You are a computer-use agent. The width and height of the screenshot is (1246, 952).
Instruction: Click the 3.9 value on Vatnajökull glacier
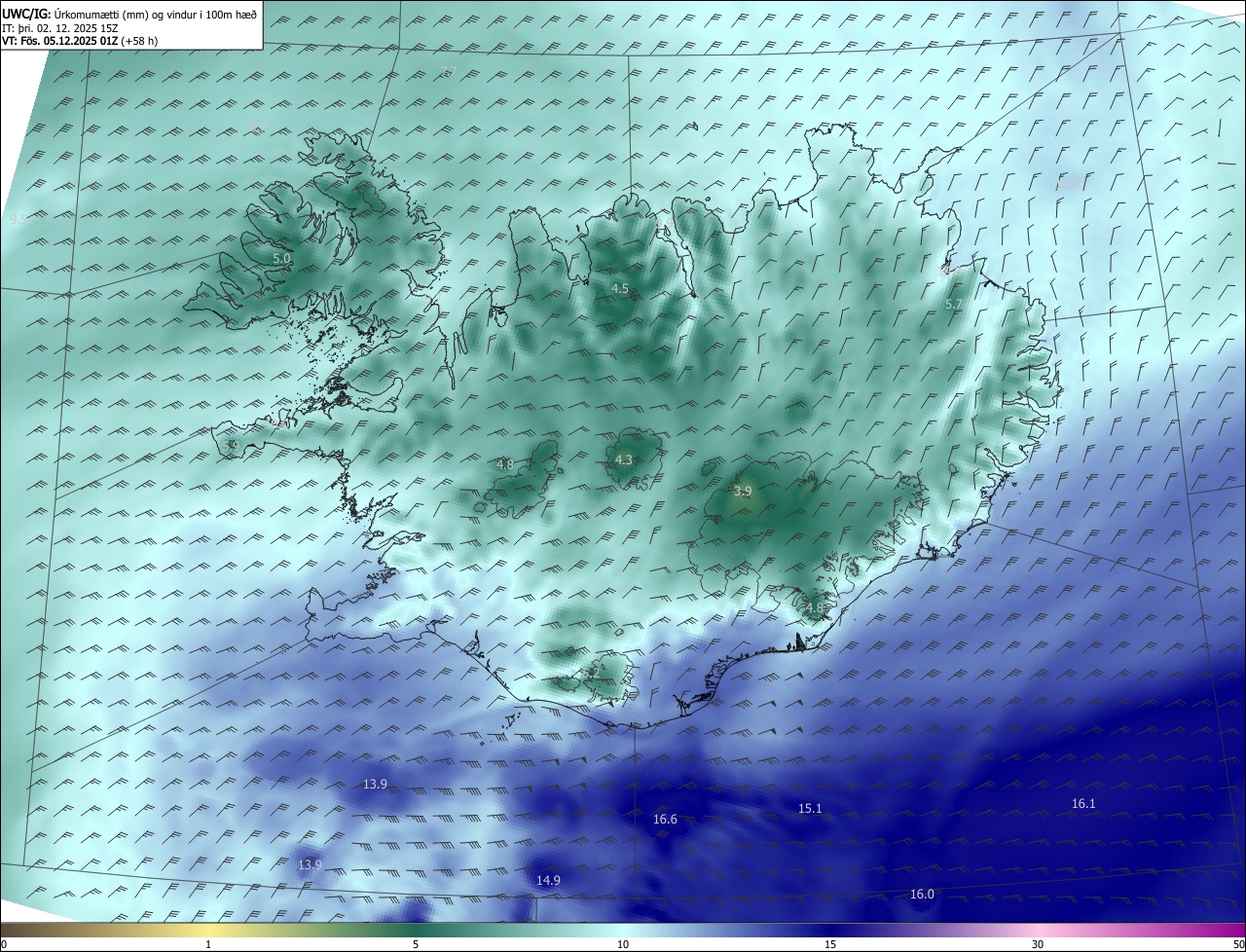point(743,492)
